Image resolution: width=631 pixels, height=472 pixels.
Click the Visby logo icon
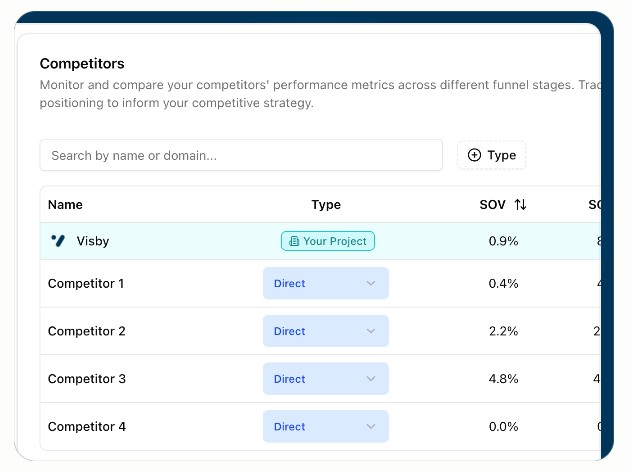[58, 241]
